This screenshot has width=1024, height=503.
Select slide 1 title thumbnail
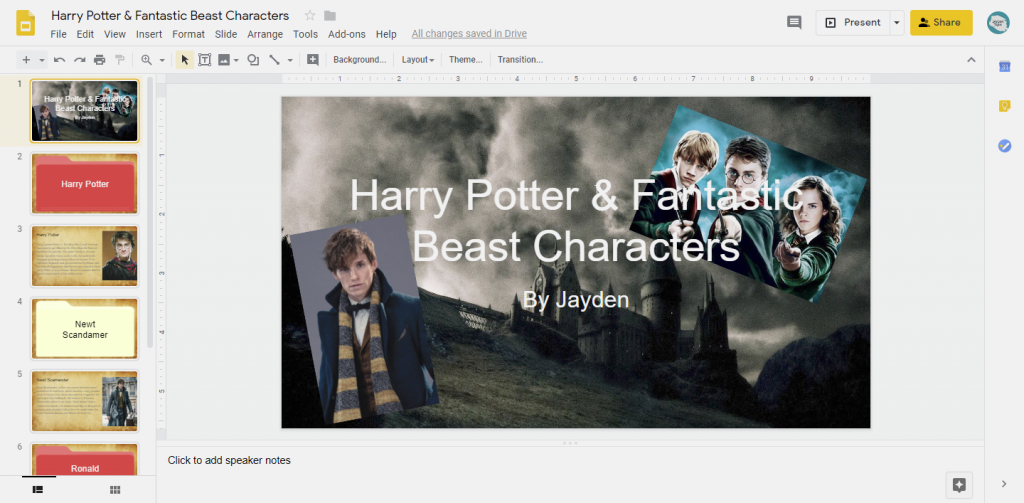pos(84,111)
